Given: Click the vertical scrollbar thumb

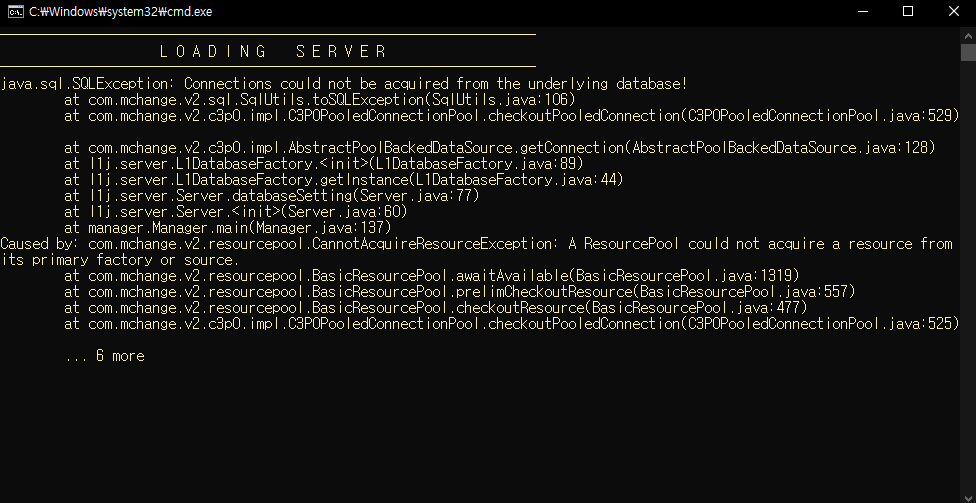Looking at the screenshot, I should 969,53.
